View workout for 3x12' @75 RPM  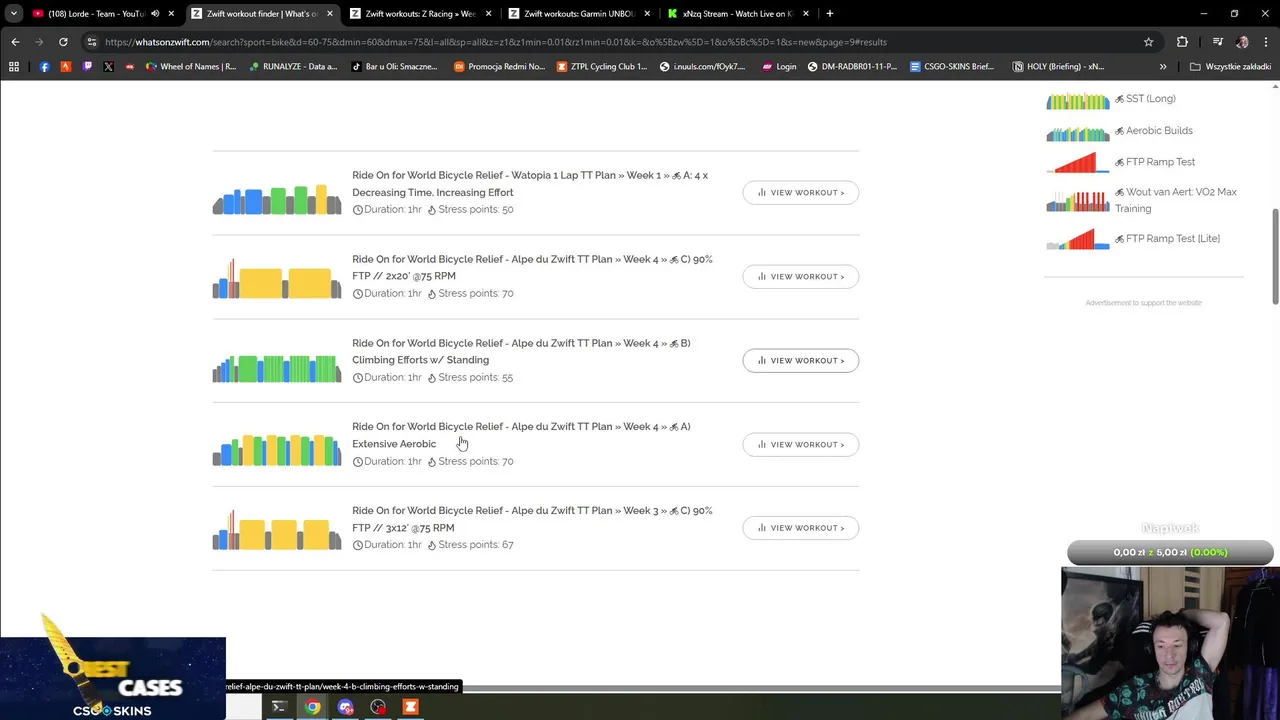pos(800,528)
